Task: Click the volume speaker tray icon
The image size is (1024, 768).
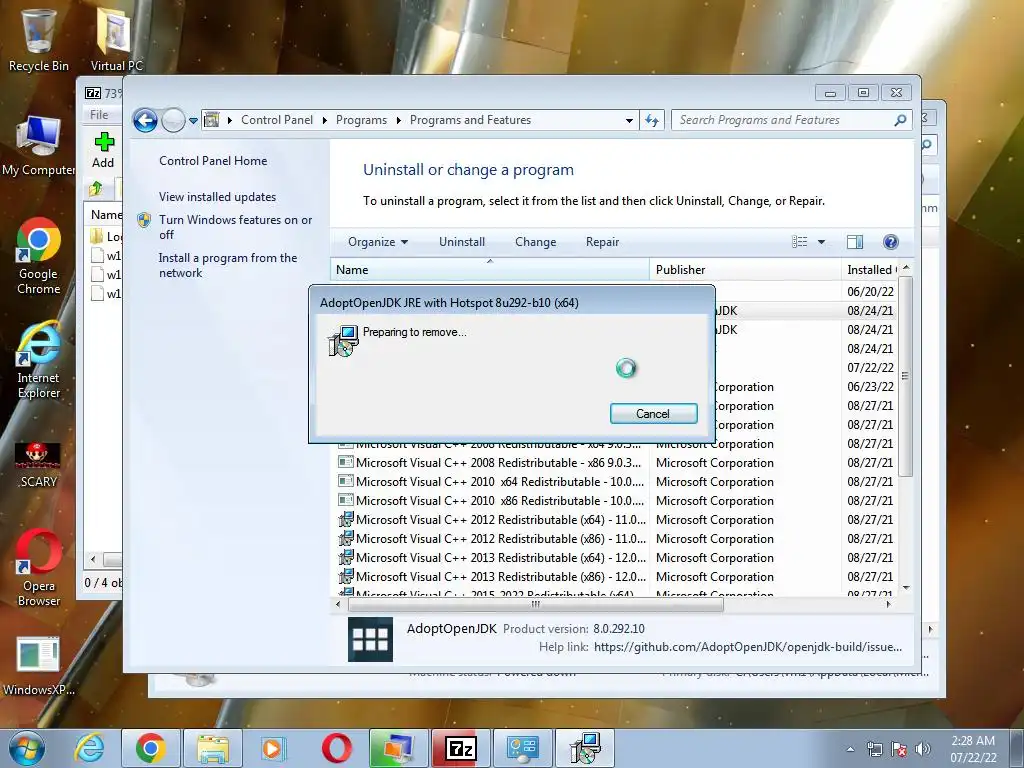Action: (x=923, y=749)
